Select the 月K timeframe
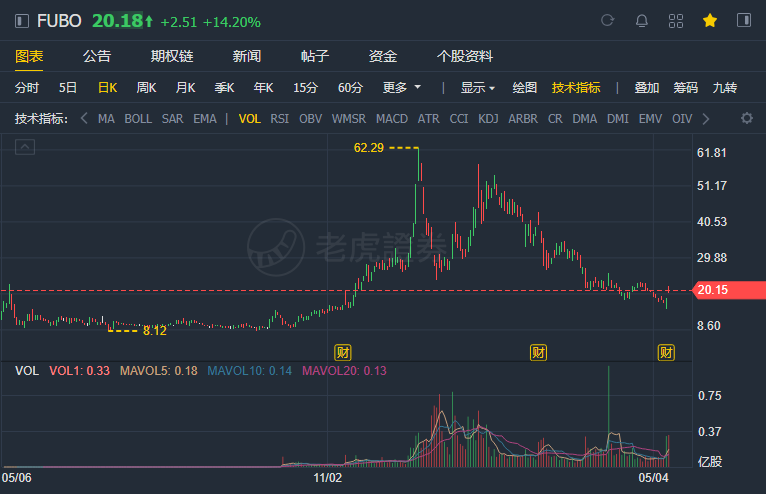 coord(185,87)
